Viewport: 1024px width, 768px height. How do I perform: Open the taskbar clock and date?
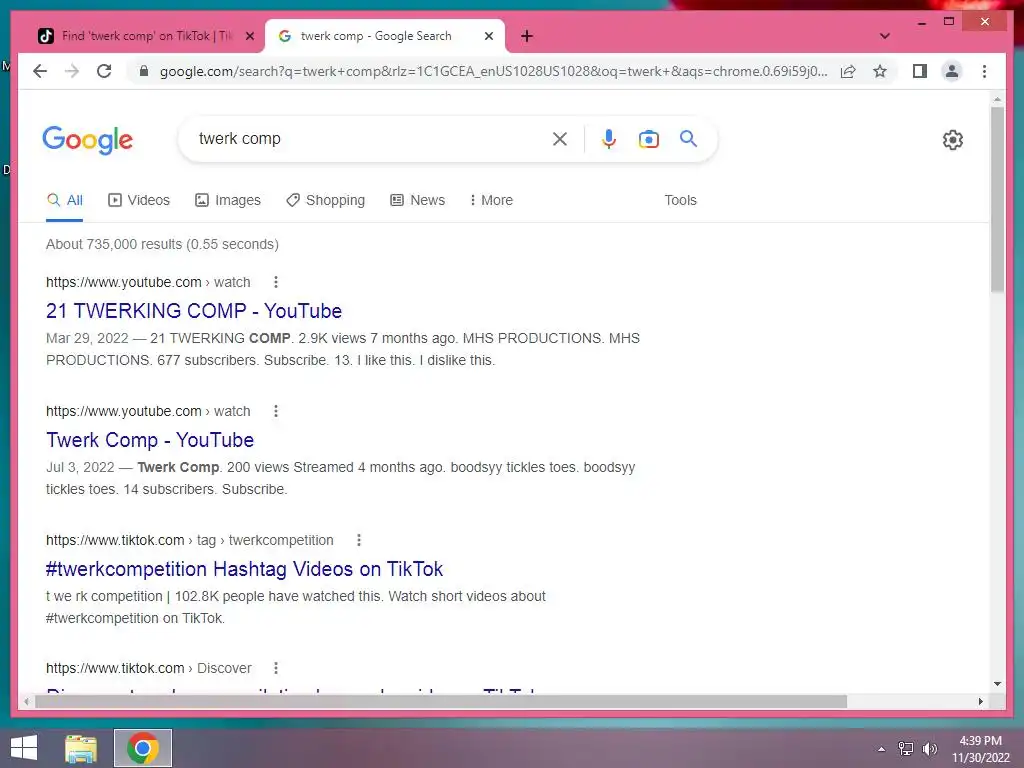point(980,749)
